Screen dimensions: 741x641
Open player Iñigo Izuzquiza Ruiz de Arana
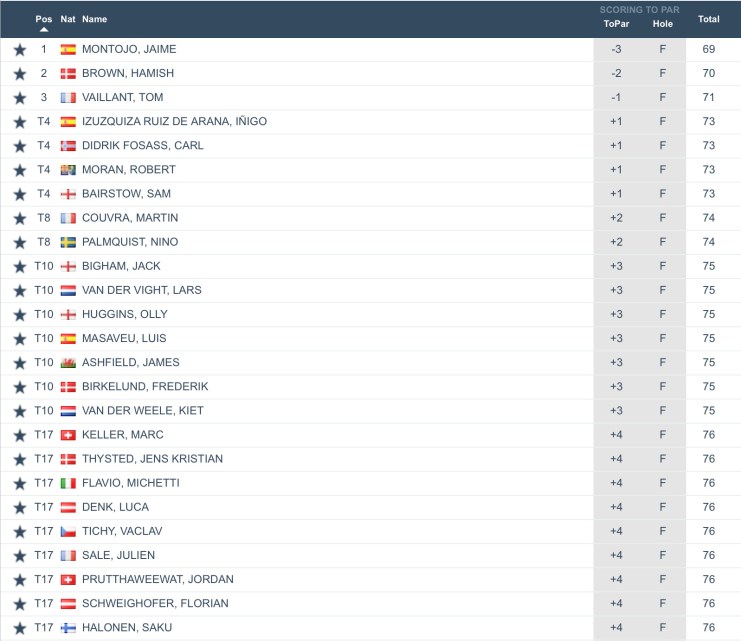pyautogui.click(x=174, y=121)
